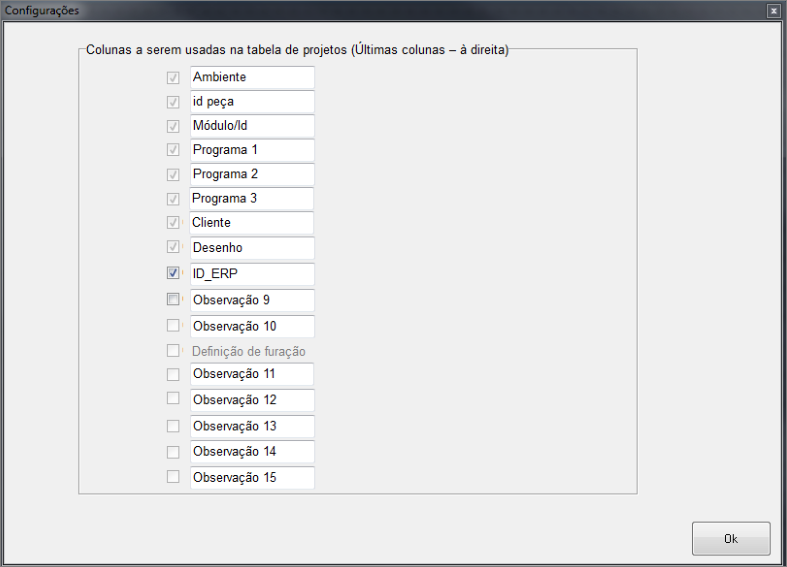Click the Observação 9 name field
787x567 pixels.
point(252,300)
